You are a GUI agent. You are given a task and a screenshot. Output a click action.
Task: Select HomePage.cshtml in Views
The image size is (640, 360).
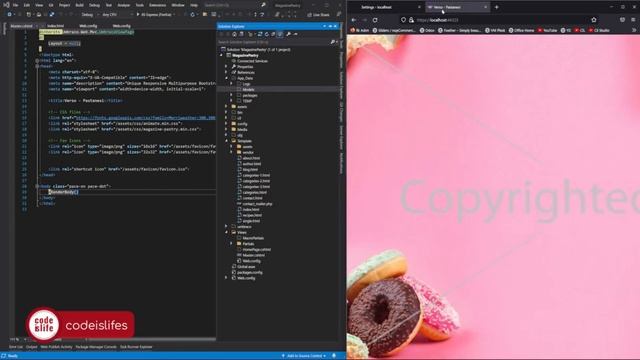(x=256, y=249)
